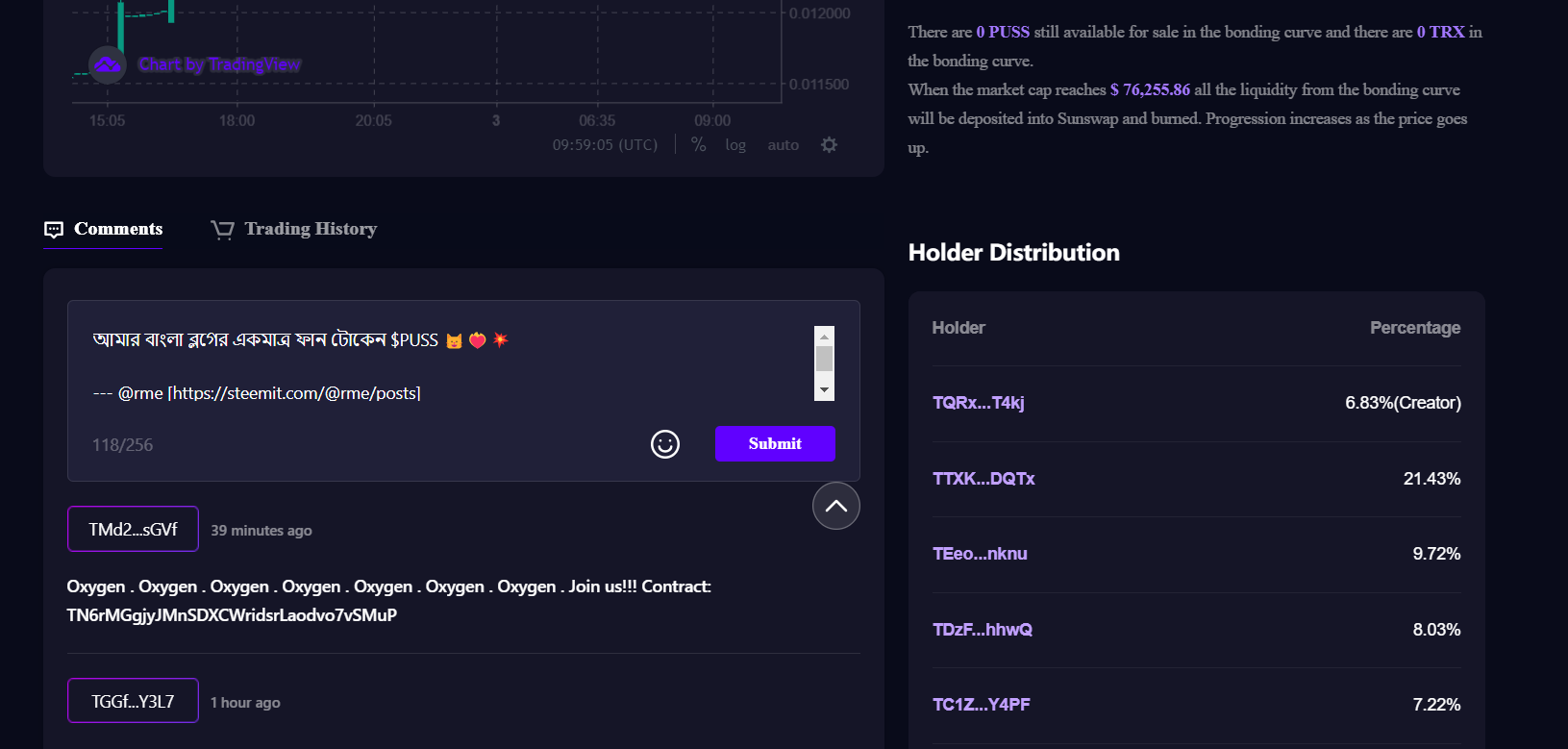Click the Comments speech bubble icon
Viewport: 1568px width, 749px height.
pyautogui.click(x=54, y=229)
